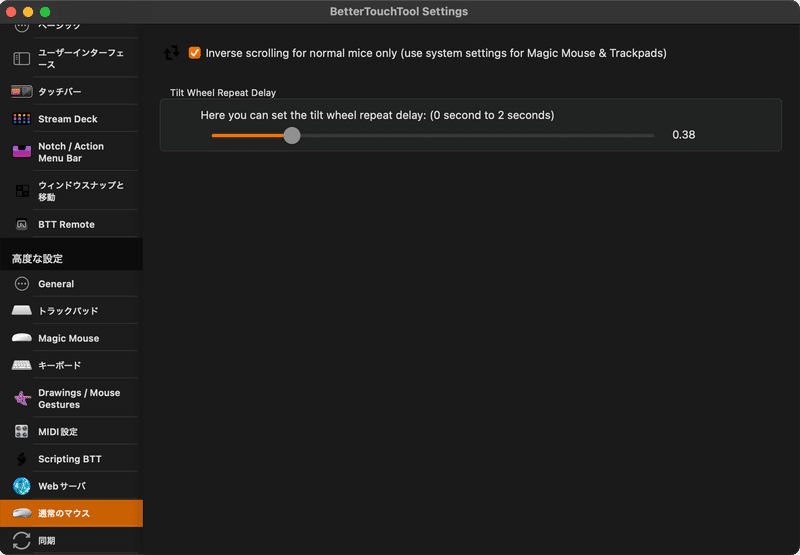Screen dimensions: 800x555
Task: Select Stream Deck in sidebar
Action: point(71,119)
